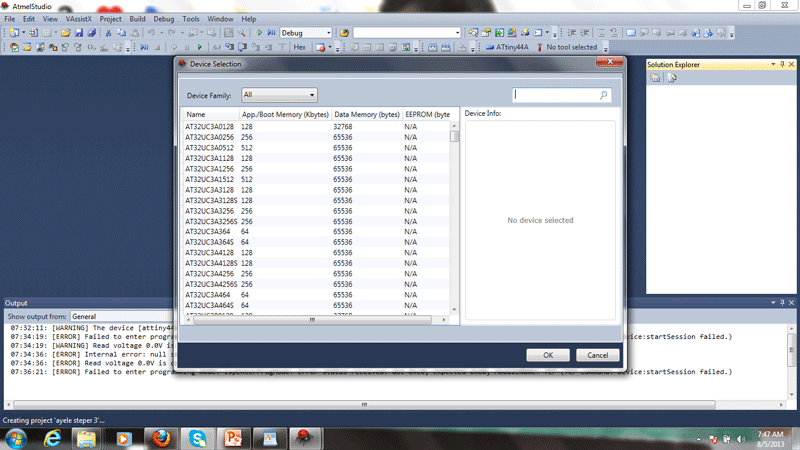Click the Copy icon in toolbar
The width and height of the screenshot is (800, 450).
tap(121, 33)
